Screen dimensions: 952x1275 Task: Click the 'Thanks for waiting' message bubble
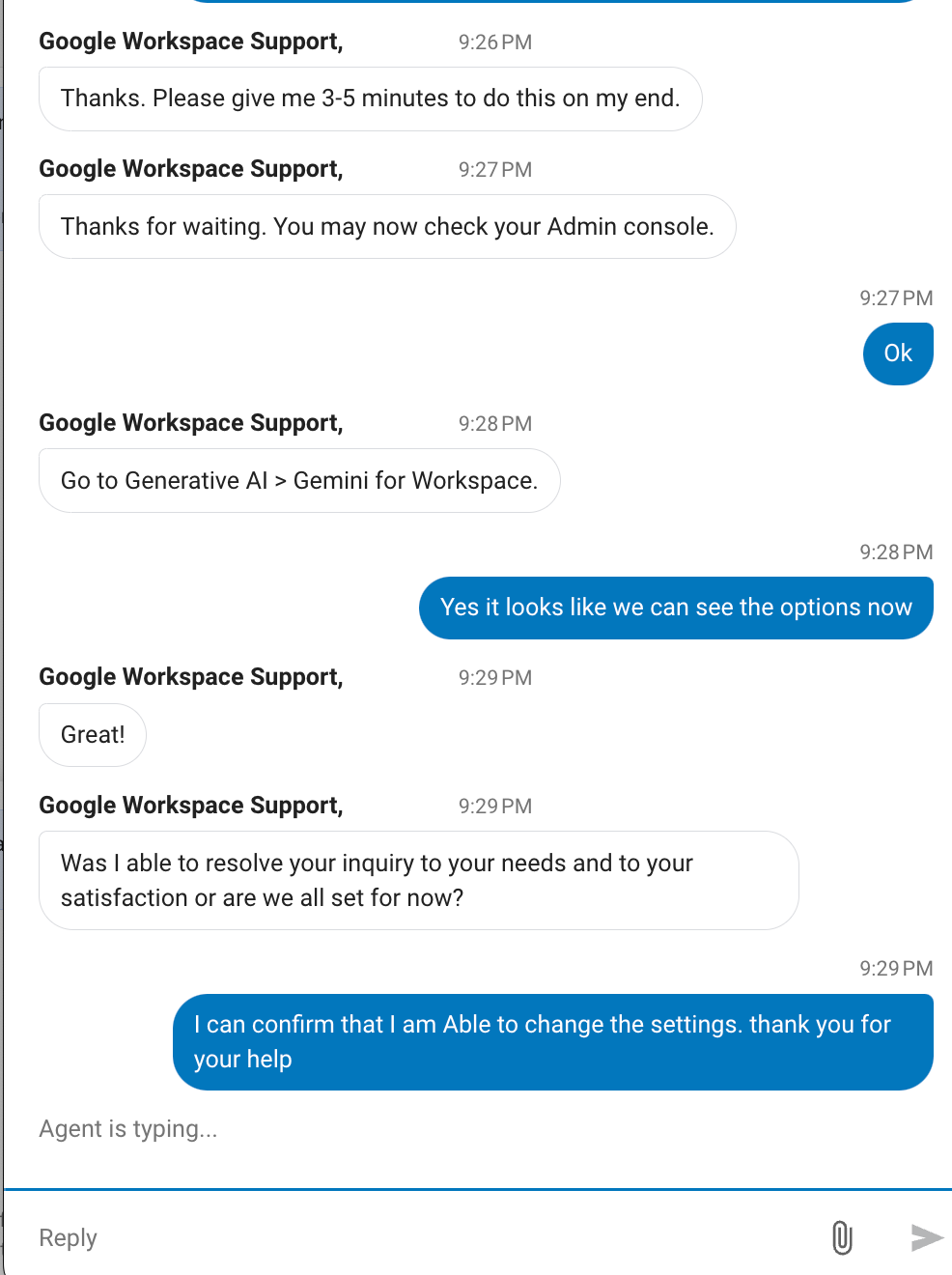[x=387, y=227]
